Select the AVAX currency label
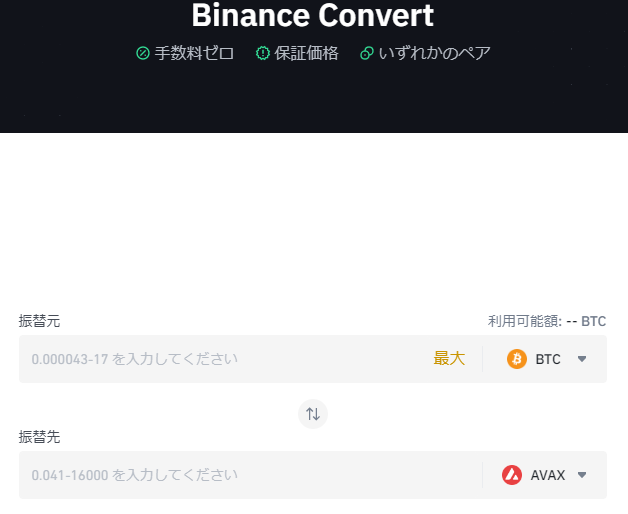 547,475
